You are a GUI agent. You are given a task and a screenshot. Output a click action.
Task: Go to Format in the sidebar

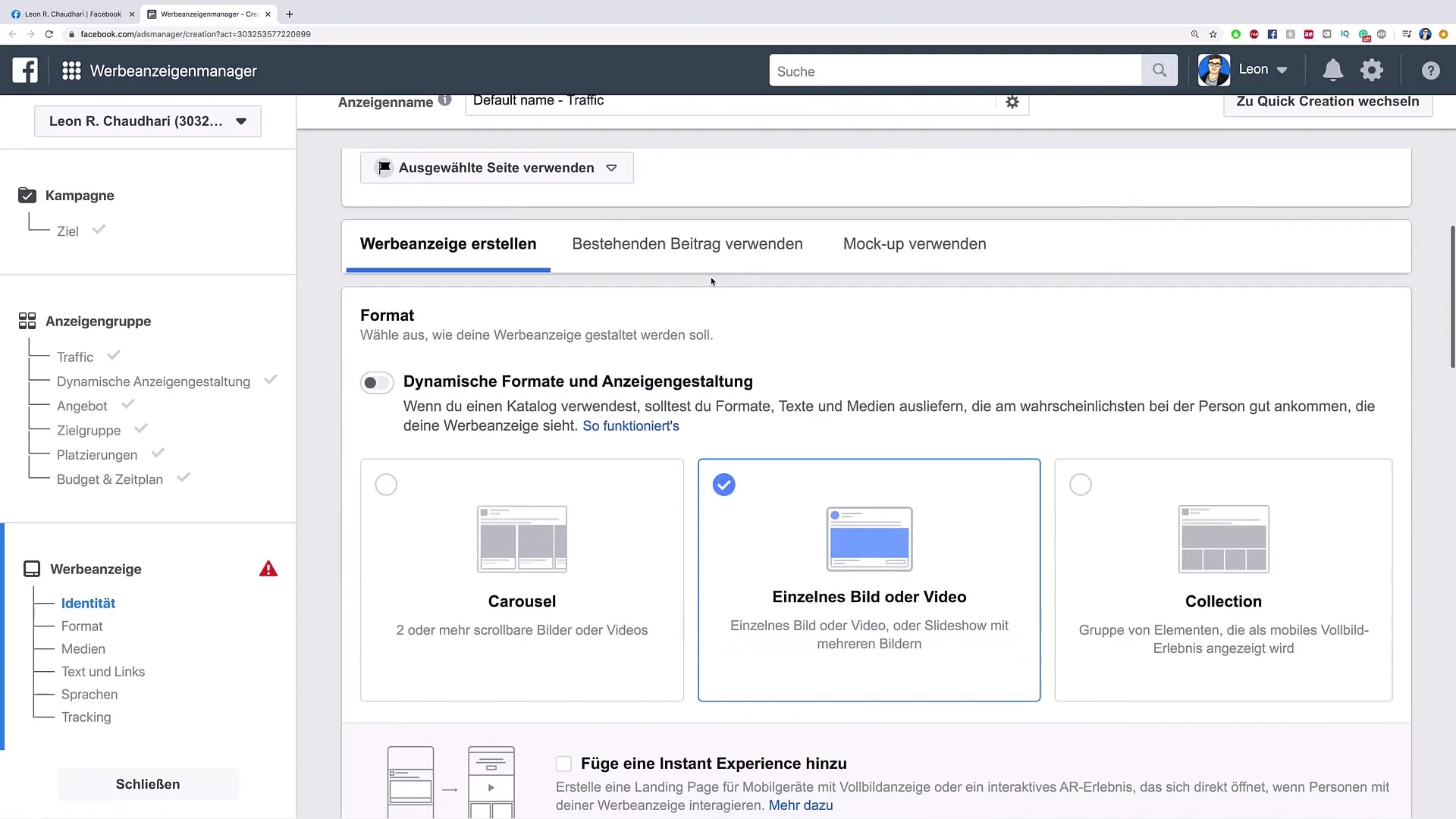(x=82, y=626)
